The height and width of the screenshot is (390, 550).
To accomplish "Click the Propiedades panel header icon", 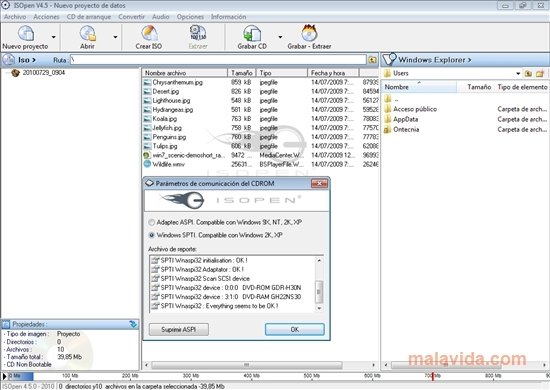I will point(6,324).
